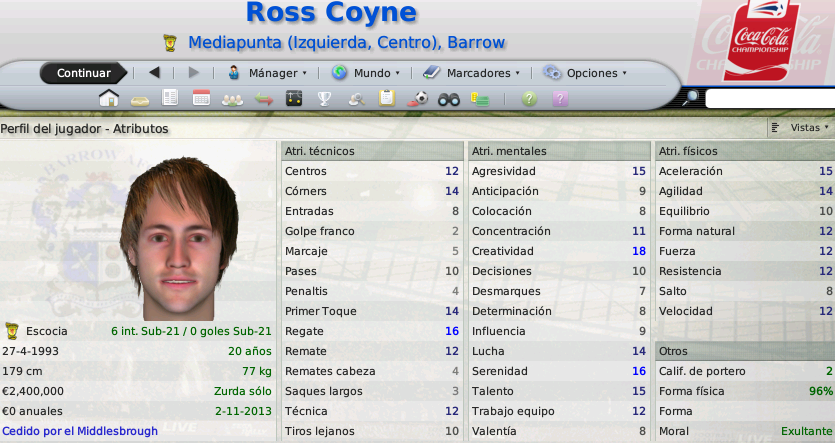Open the Opciones menu
835x443 pixels.
(585, 73)
